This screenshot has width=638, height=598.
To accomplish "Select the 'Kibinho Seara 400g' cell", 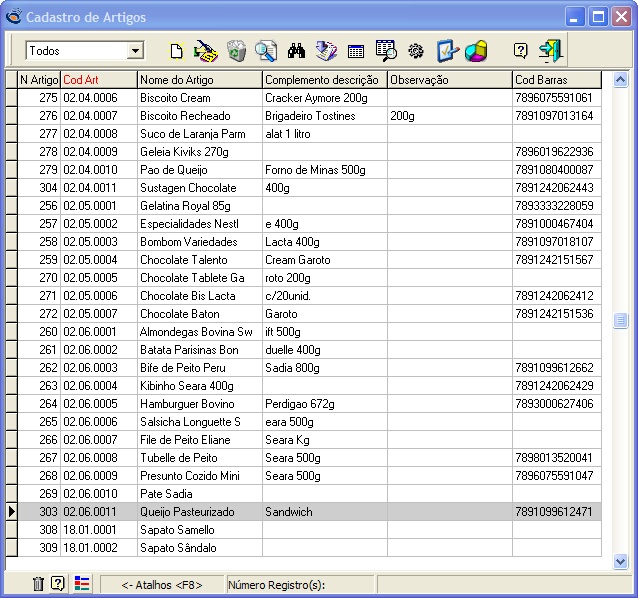I will pos(200,386).
